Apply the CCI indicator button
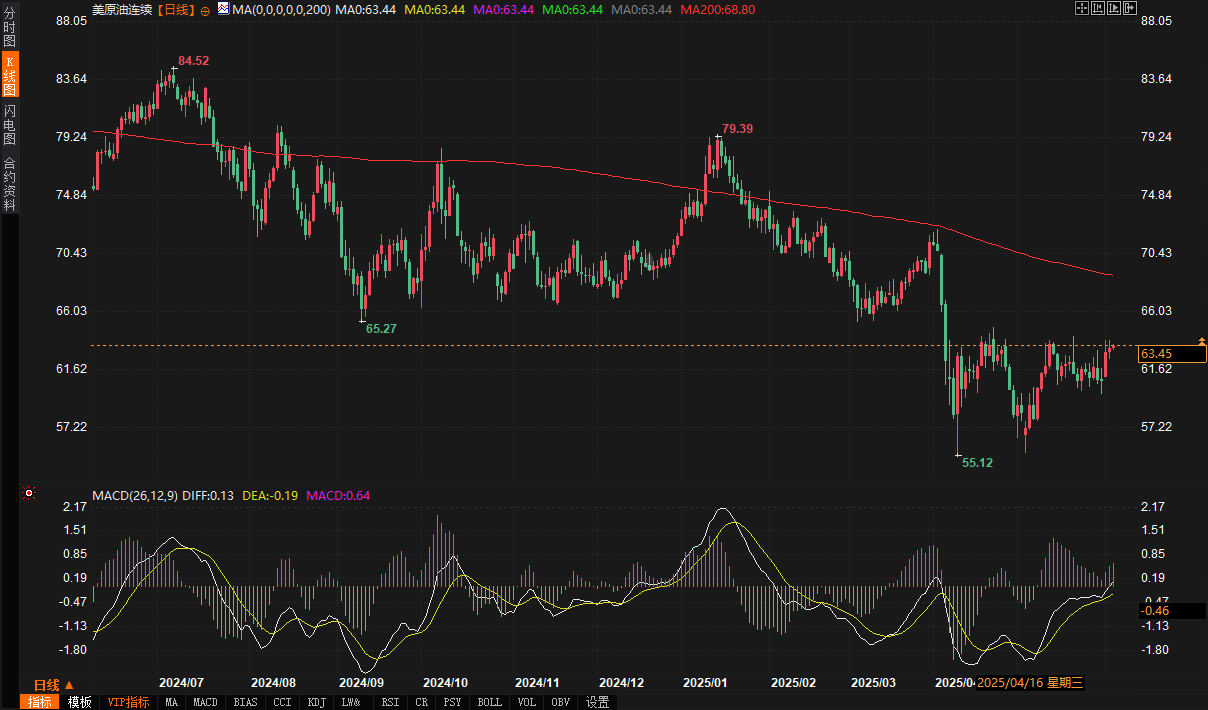This screenshot has width=1208, height=710. point(283,702)
